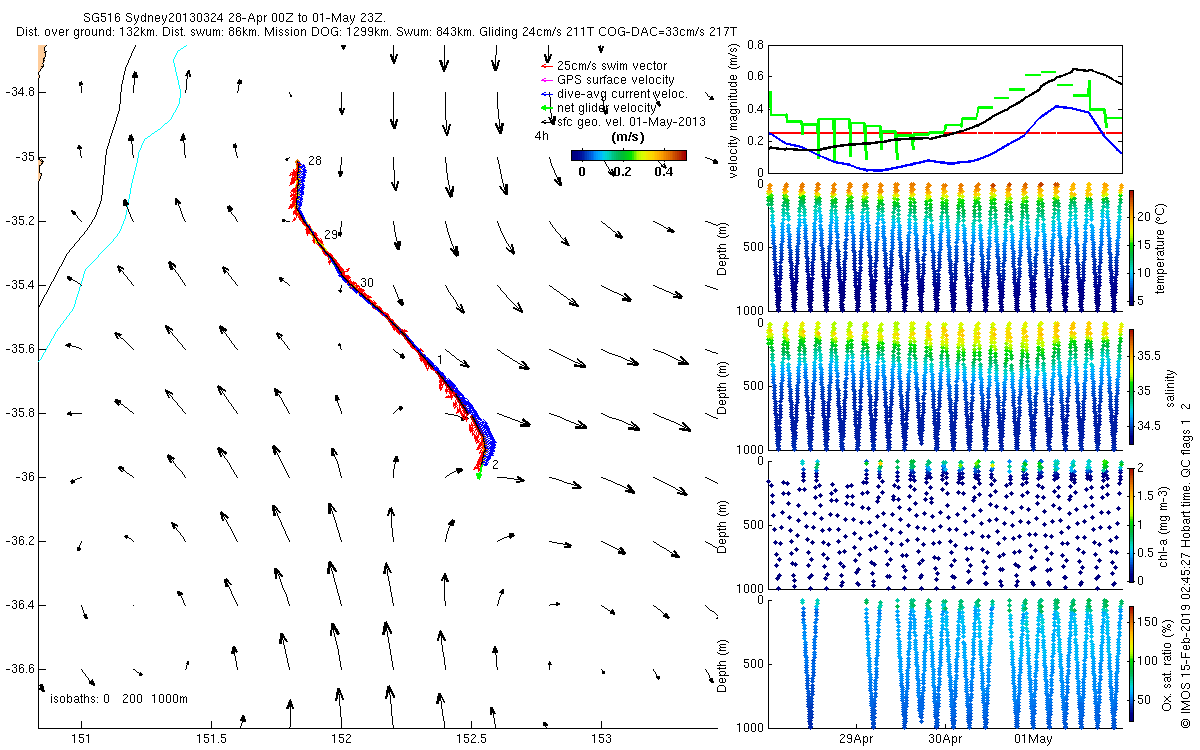This screenshot has height=750, width=1200.
Task: Click the '-36.6' latitude tick label
Action: [19, 669]
